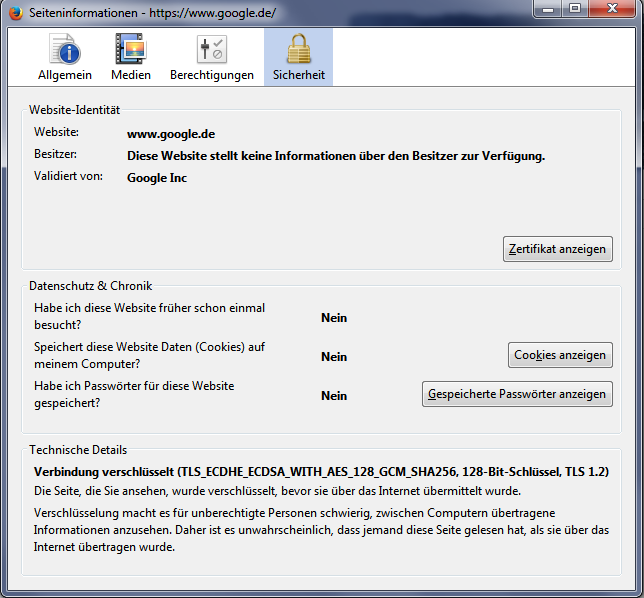The width and height of the screenshot is (644, 598).
Task: Select the Sicherheit padlock icon
Action: 299,49
